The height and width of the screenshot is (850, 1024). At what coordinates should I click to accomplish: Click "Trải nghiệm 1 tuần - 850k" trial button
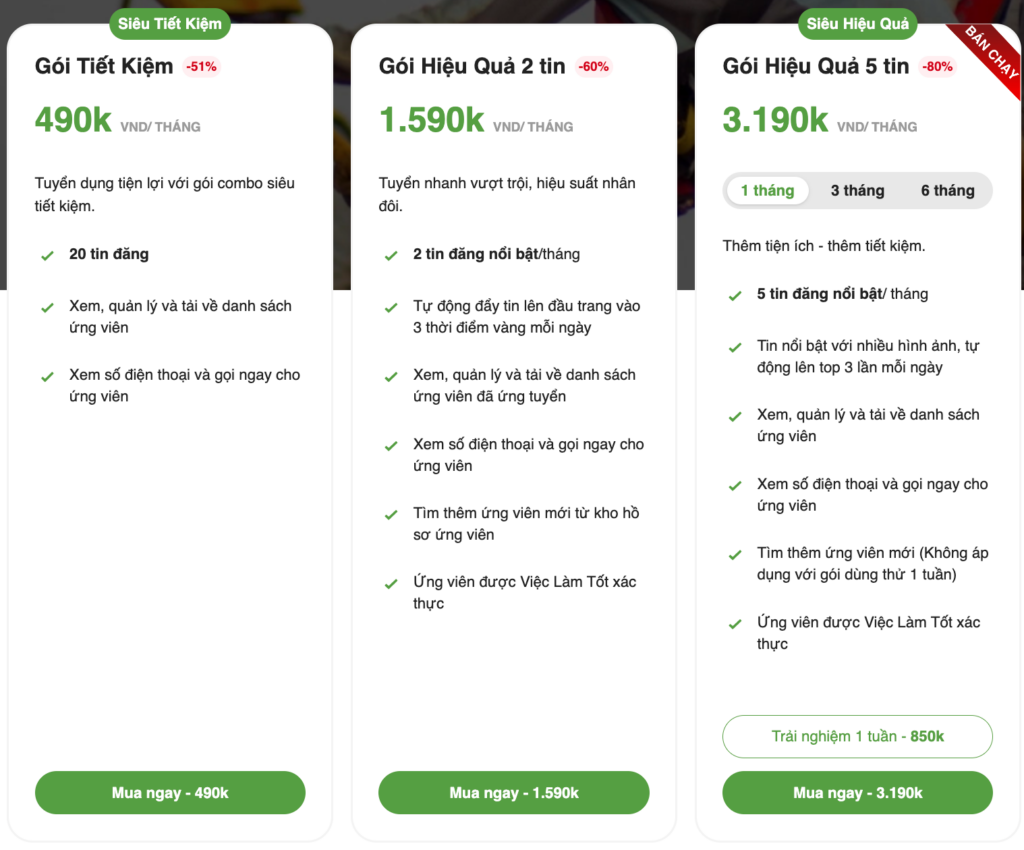[857, 737]
